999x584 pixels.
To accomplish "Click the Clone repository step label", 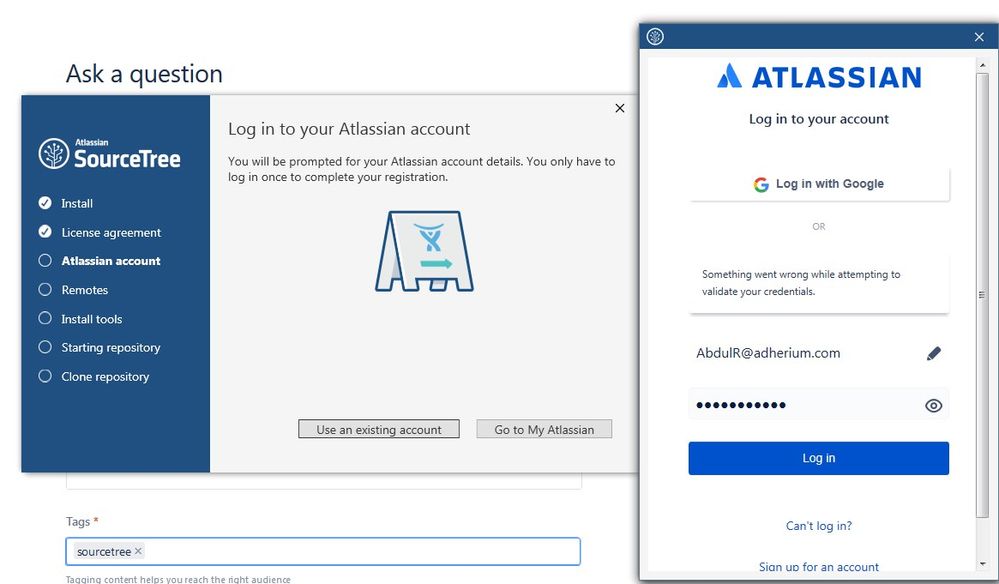I will click(105, 376).
